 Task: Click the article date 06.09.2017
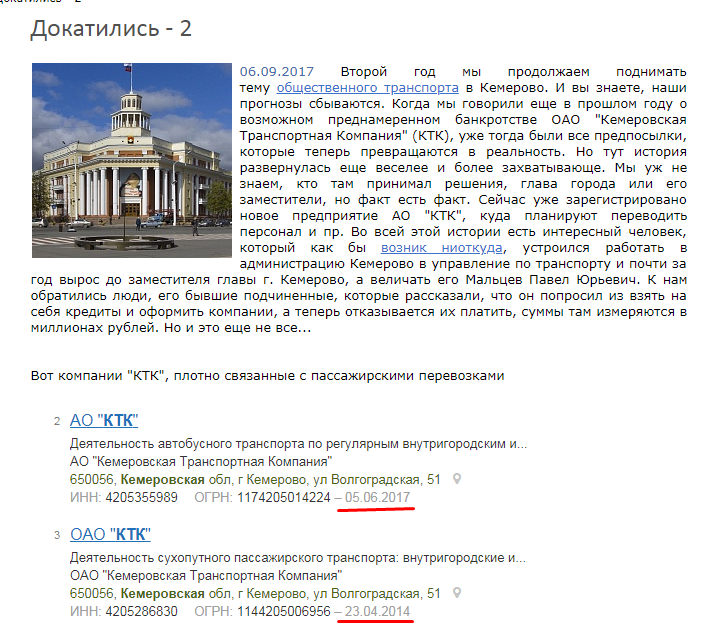pyautogui.click(x=277, y=72)
